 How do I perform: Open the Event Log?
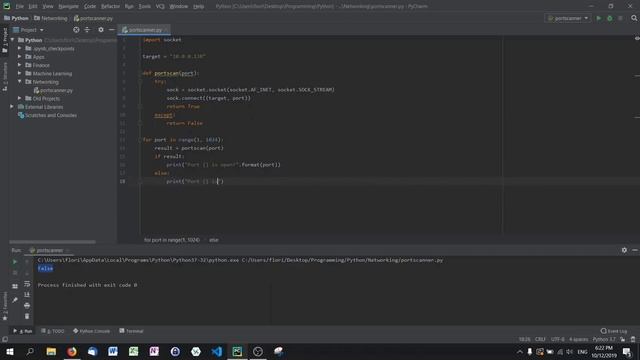pyautogui.click(x=614, y=331)
